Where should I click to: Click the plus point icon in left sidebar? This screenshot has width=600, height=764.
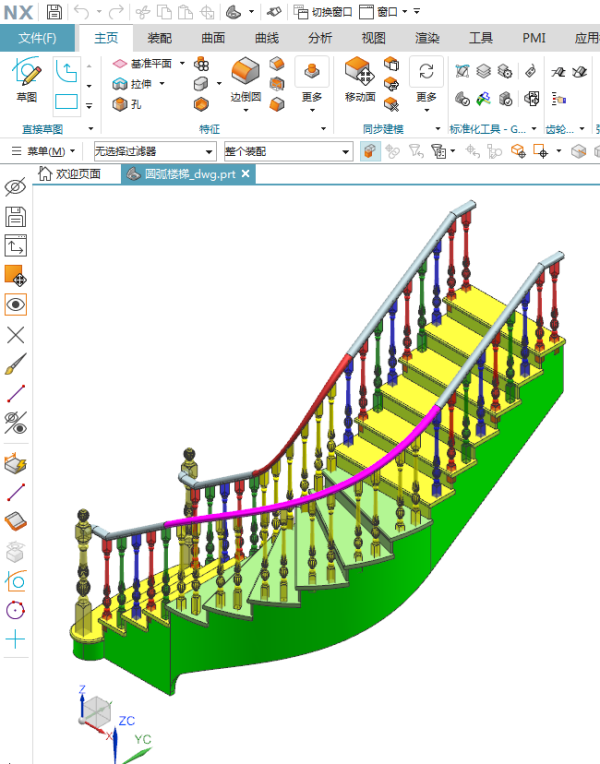point(16,639)
